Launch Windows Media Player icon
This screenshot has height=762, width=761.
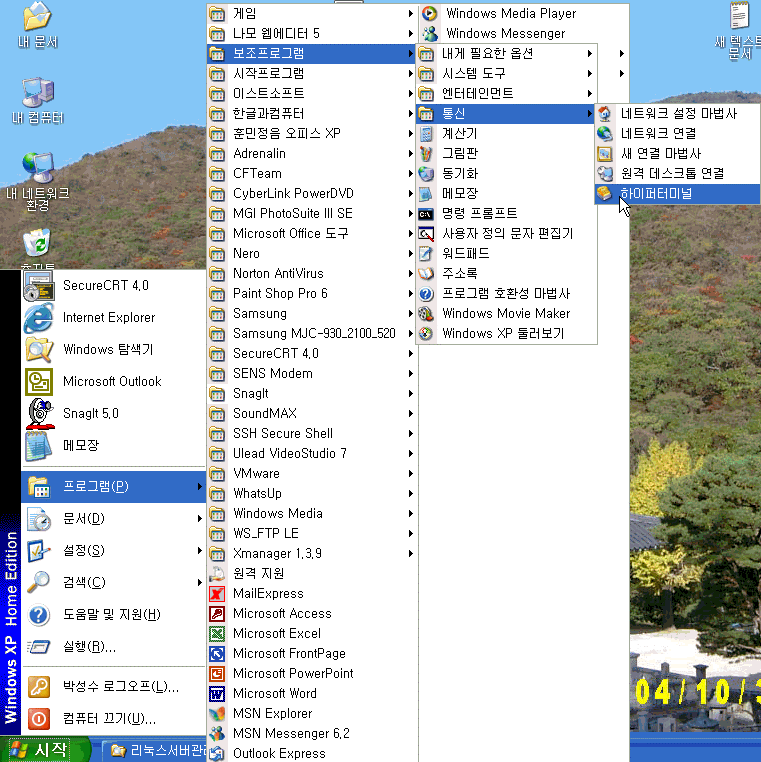[x=430, y=14]
